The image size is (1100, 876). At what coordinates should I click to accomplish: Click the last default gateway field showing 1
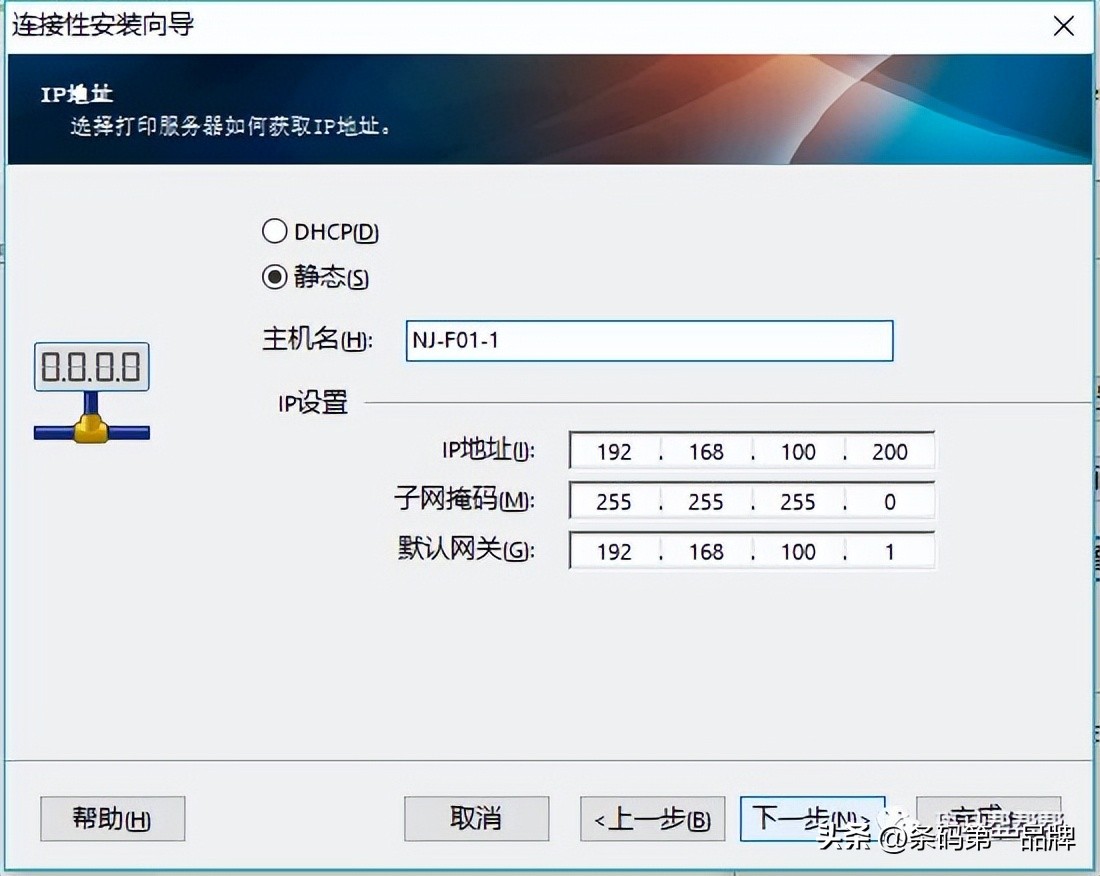(x=890, y=551)
